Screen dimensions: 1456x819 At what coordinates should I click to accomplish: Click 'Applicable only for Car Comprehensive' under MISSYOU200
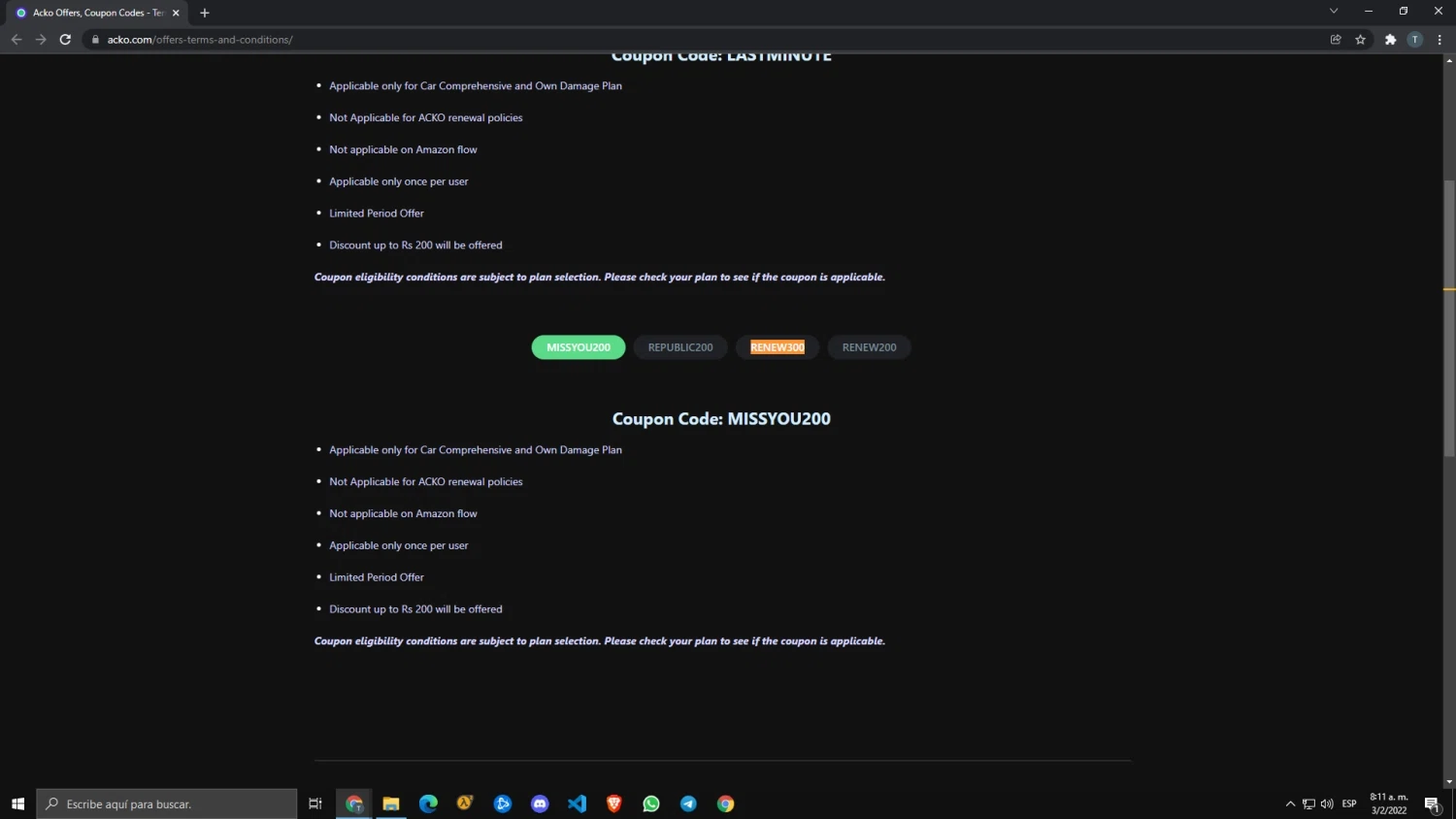476,450
